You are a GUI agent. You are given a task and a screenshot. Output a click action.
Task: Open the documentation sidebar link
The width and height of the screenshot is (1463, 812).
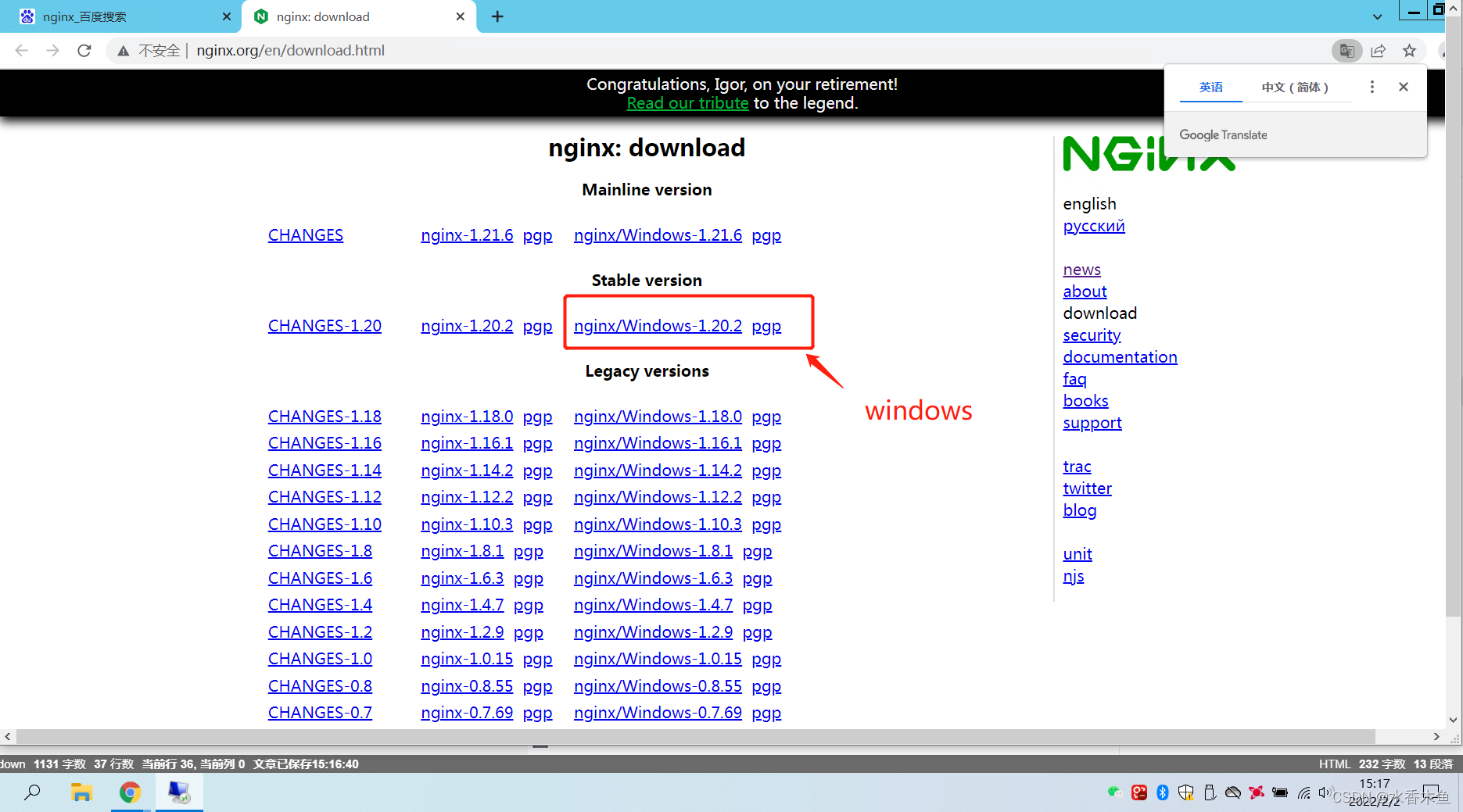click(x=1120, y=357)
